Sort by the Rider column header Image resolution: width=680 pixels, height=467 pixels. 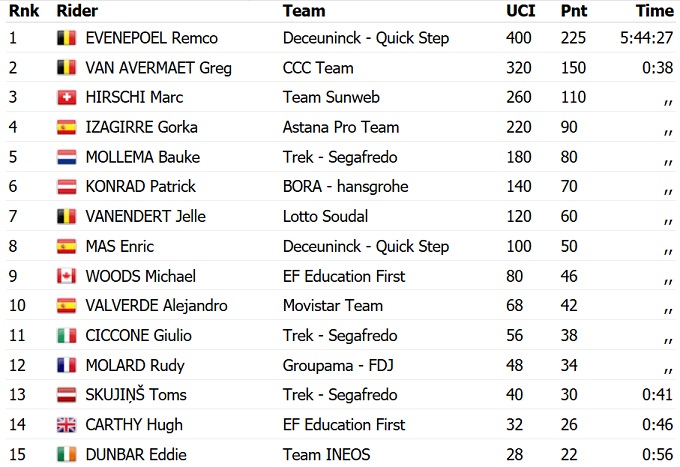77,11
